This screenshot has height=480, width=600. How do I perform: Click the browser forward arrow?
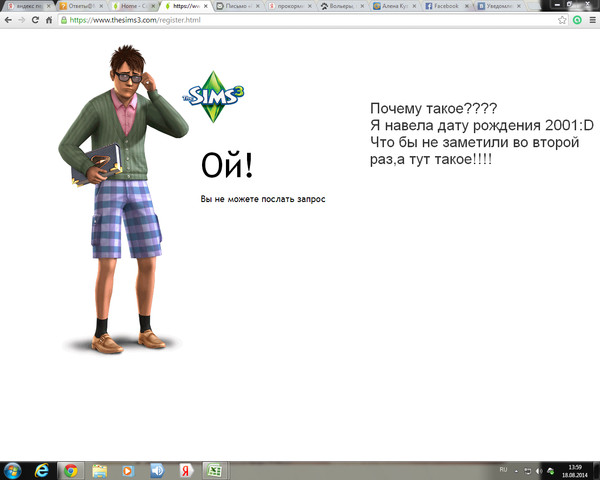pyautogui.click(x=22, y=20)
